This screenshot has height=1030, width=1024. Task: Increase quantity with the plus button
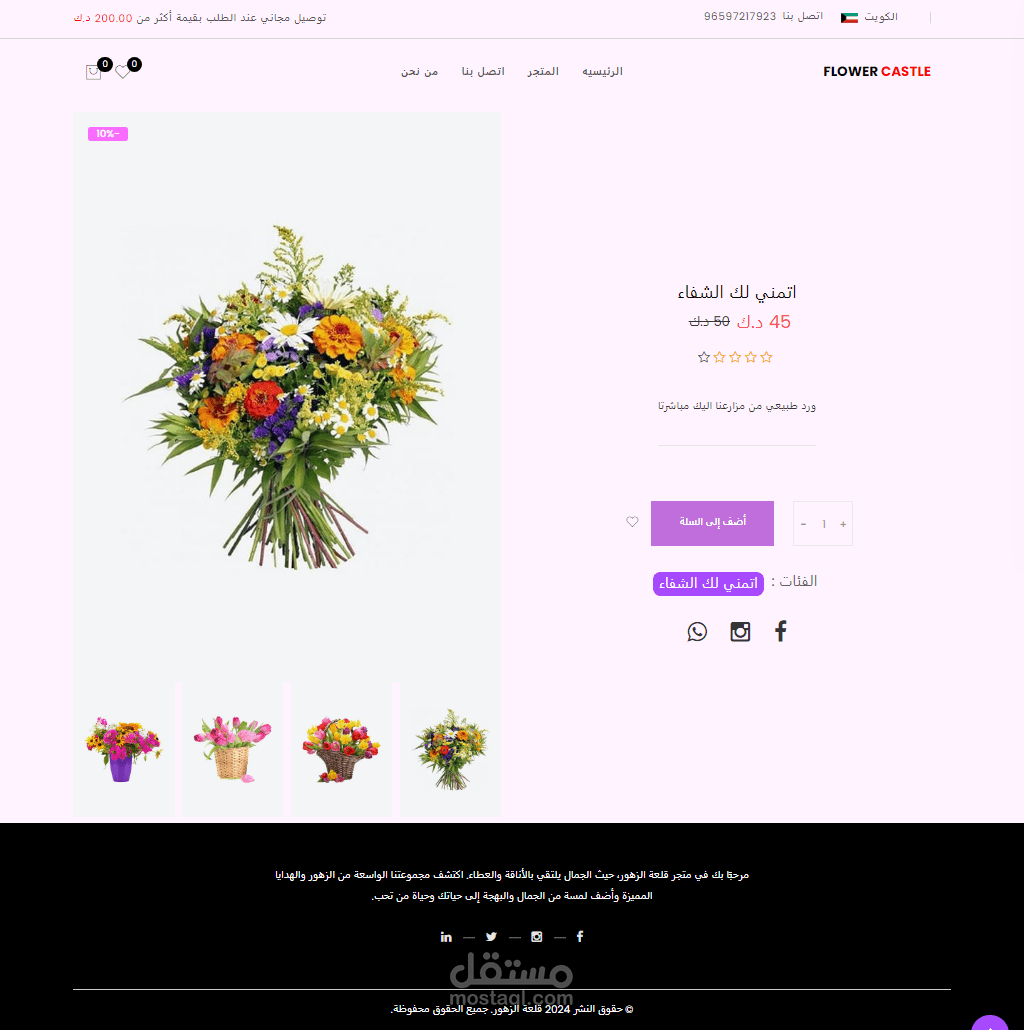click(843, 524)
